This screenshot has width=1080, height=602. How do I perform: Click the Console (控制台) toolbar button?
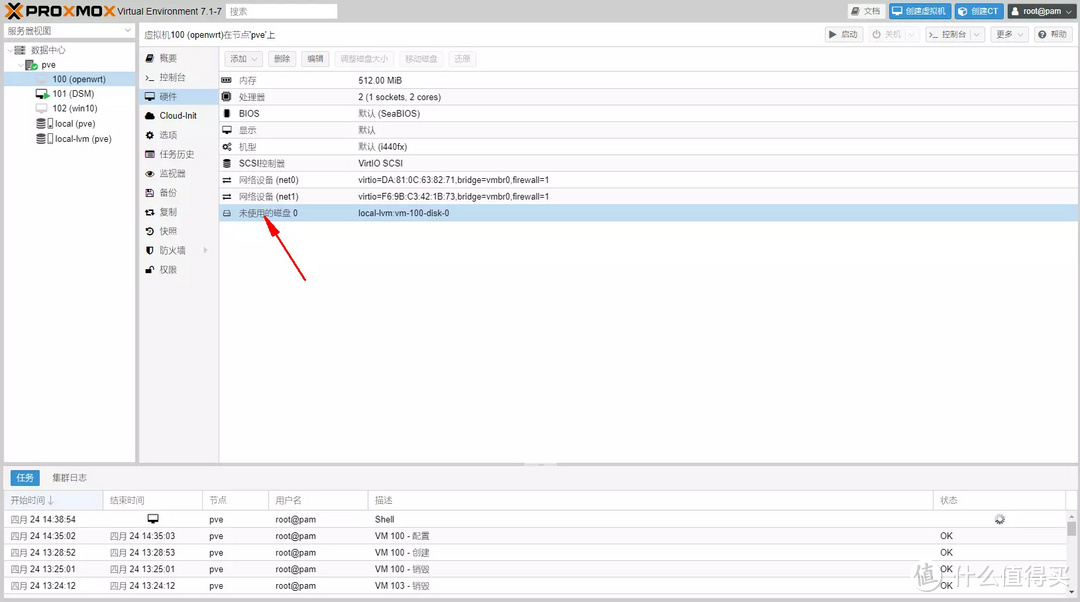947,34
